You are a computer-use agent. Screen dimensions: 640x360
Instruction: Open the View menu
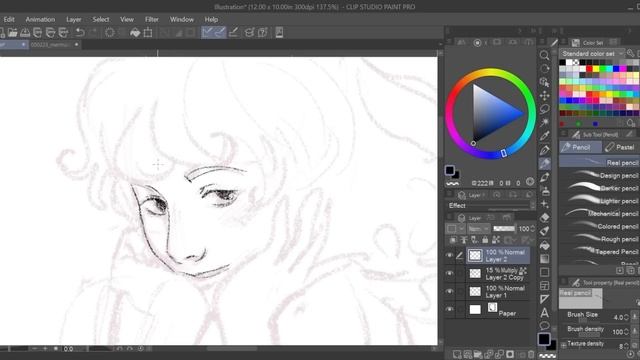pos(127,19)
